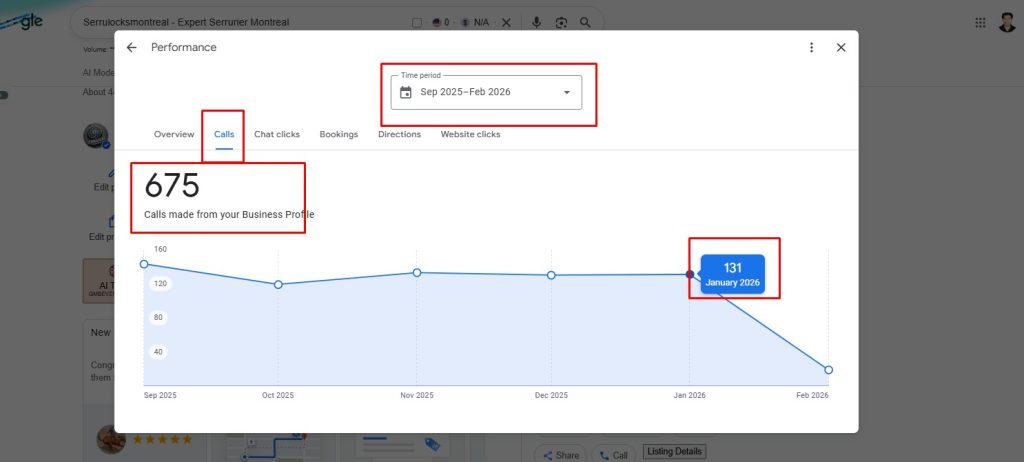Click the 160 y-axis label
The width and height of the screenshot is (1024, 462).
(x=160, y=249)
